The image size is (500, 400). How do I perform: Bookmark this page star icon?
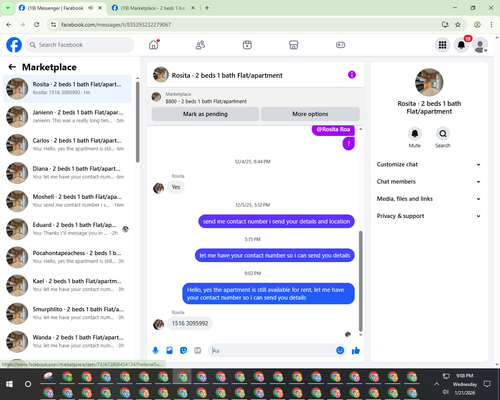coord(458,24)
